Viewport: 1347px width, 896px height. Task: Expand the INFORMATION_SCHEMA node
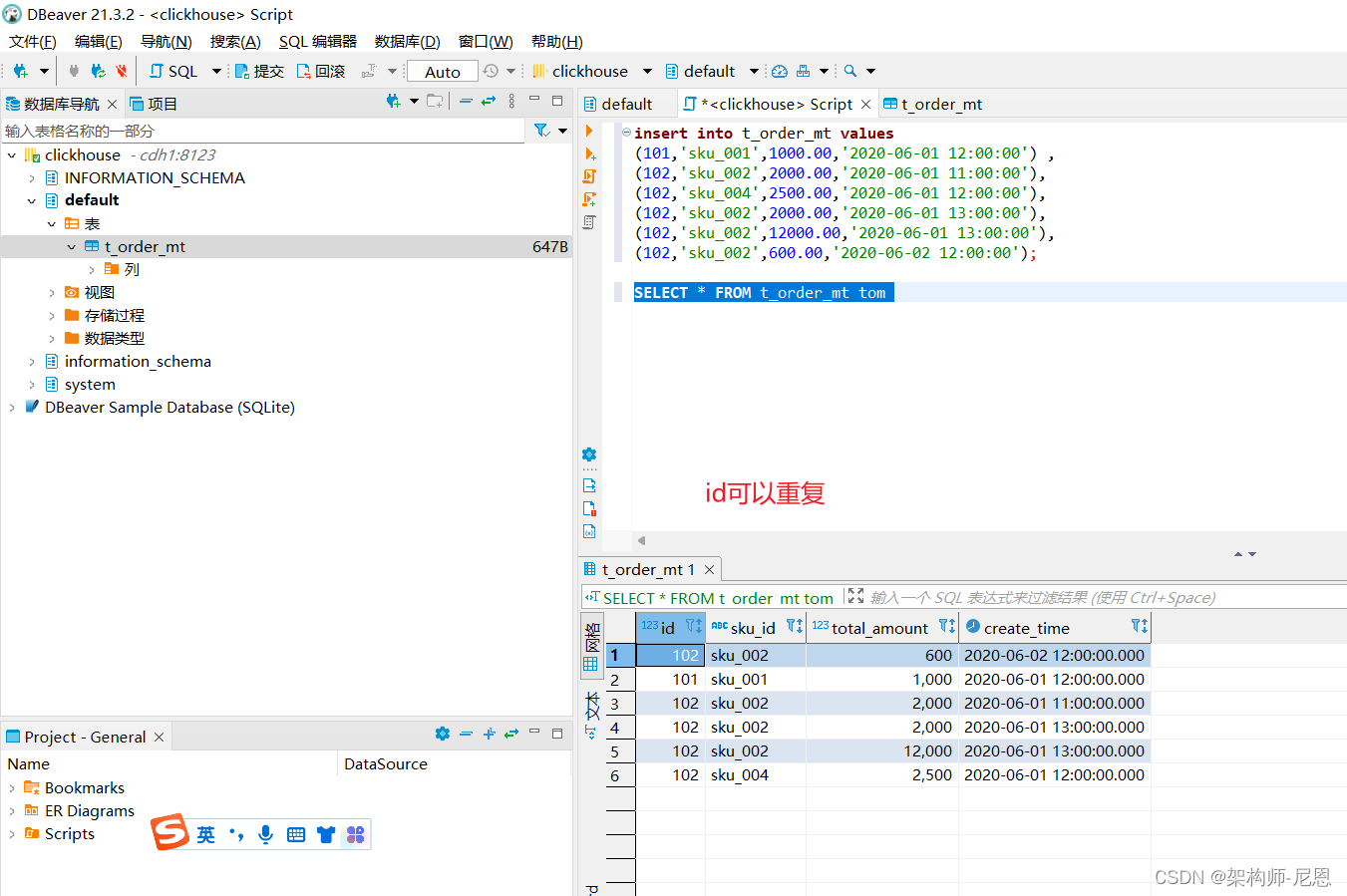point(32,178)
